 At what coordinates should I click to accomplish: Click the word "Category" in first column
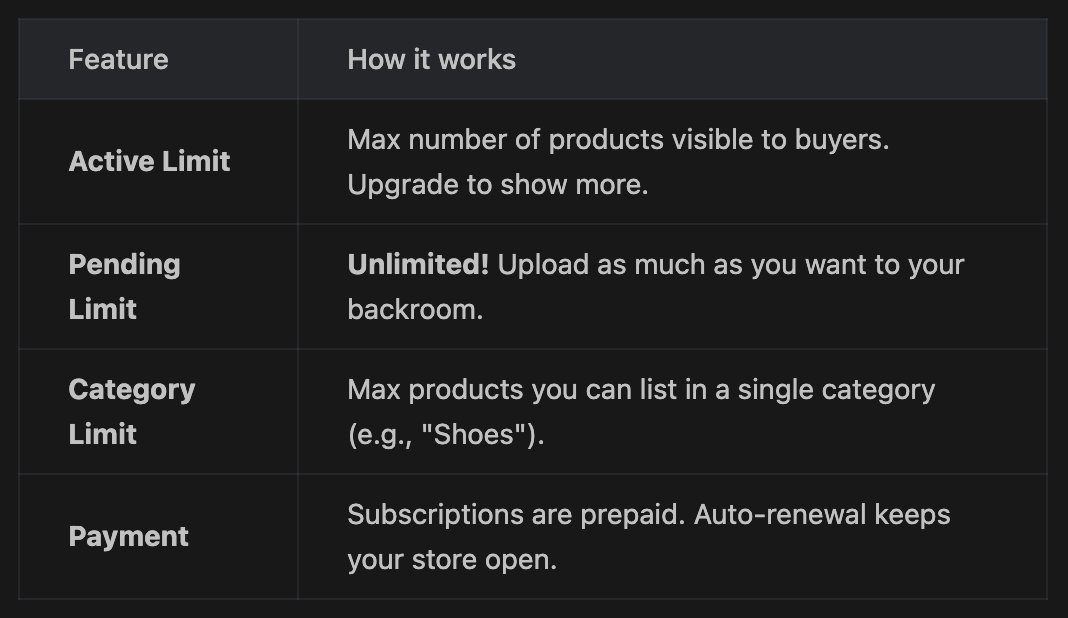coord(131,390)
